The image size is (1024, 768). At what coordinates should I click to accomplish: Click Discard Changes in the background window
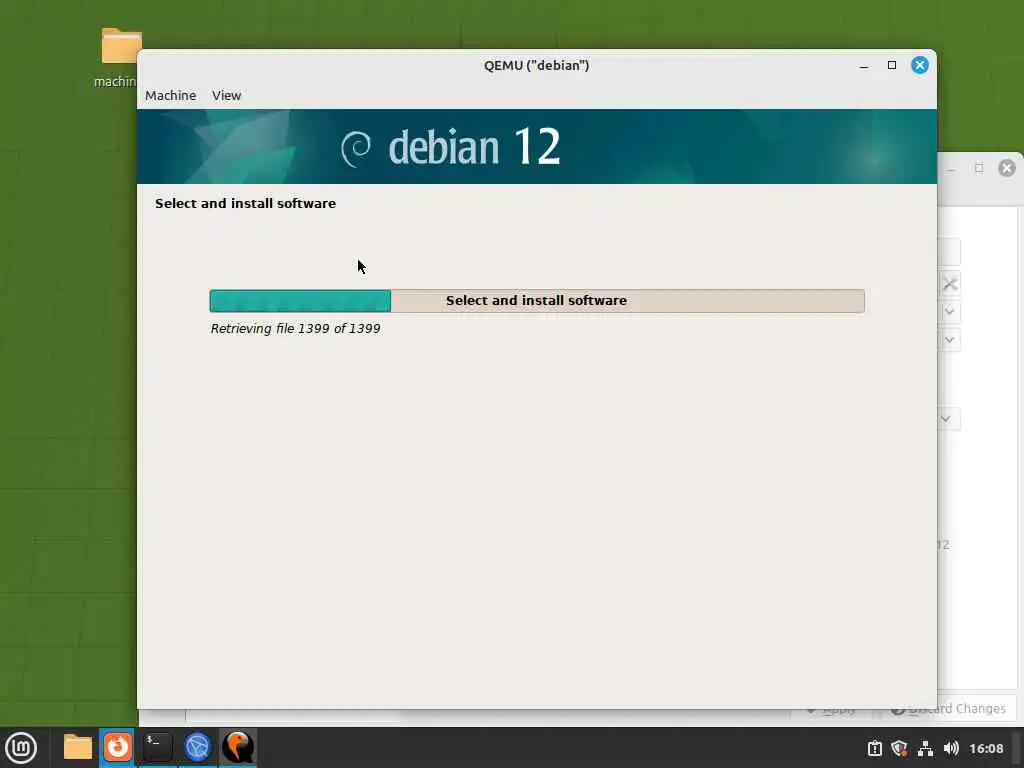[x=949, y=709]
